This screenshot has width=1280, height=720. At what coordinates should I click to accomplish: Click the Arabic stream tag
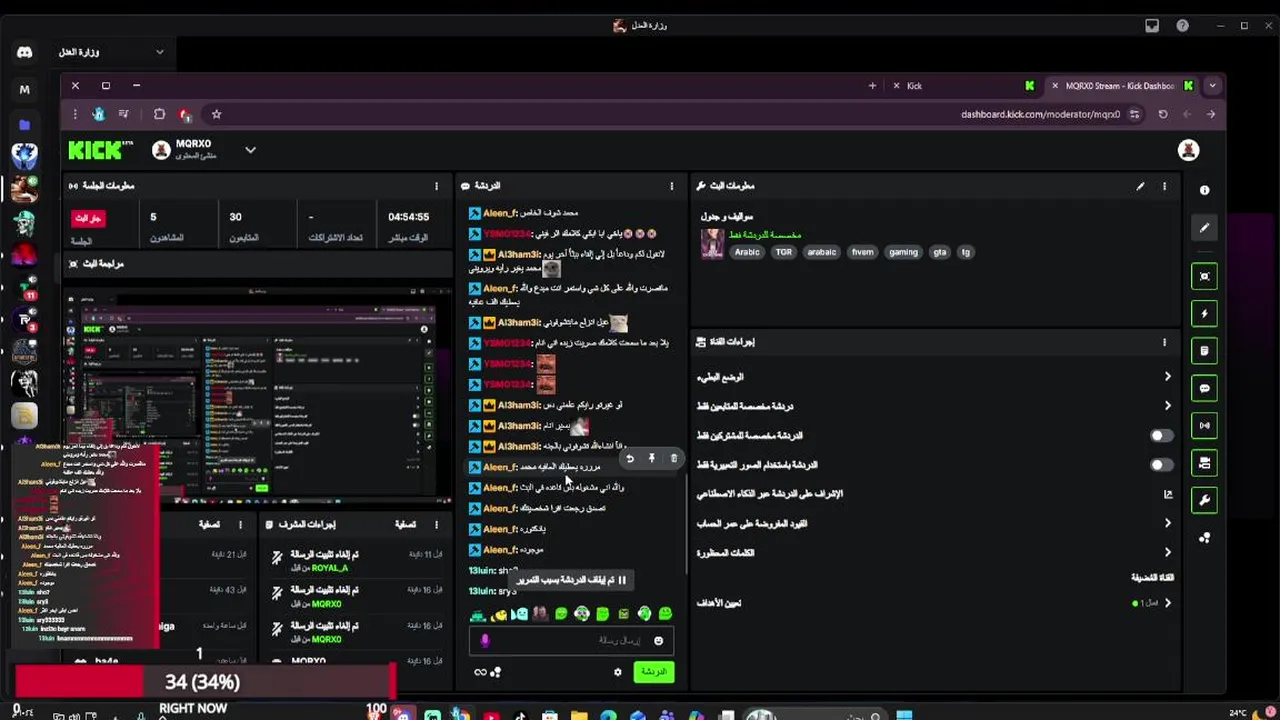747,252
